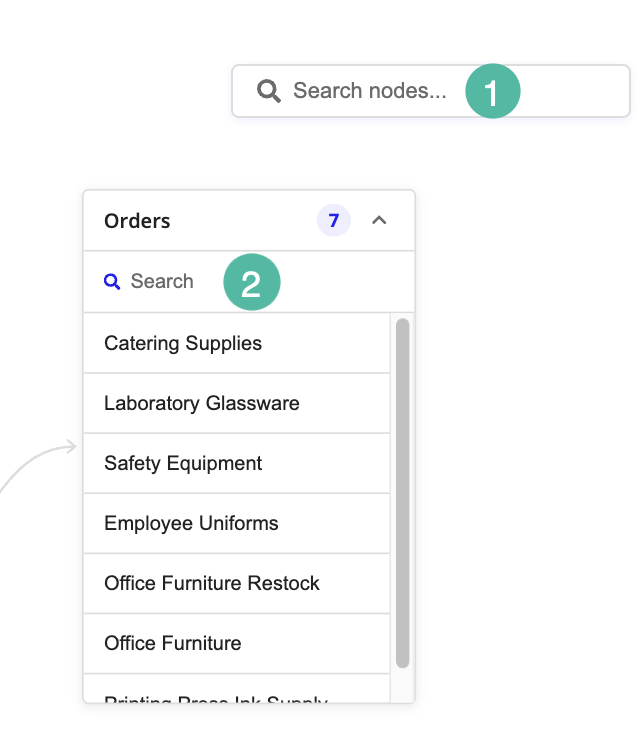Click the magnifier icon in Search nodes box
Screen dimensions: 644x738
pos(269,91)
